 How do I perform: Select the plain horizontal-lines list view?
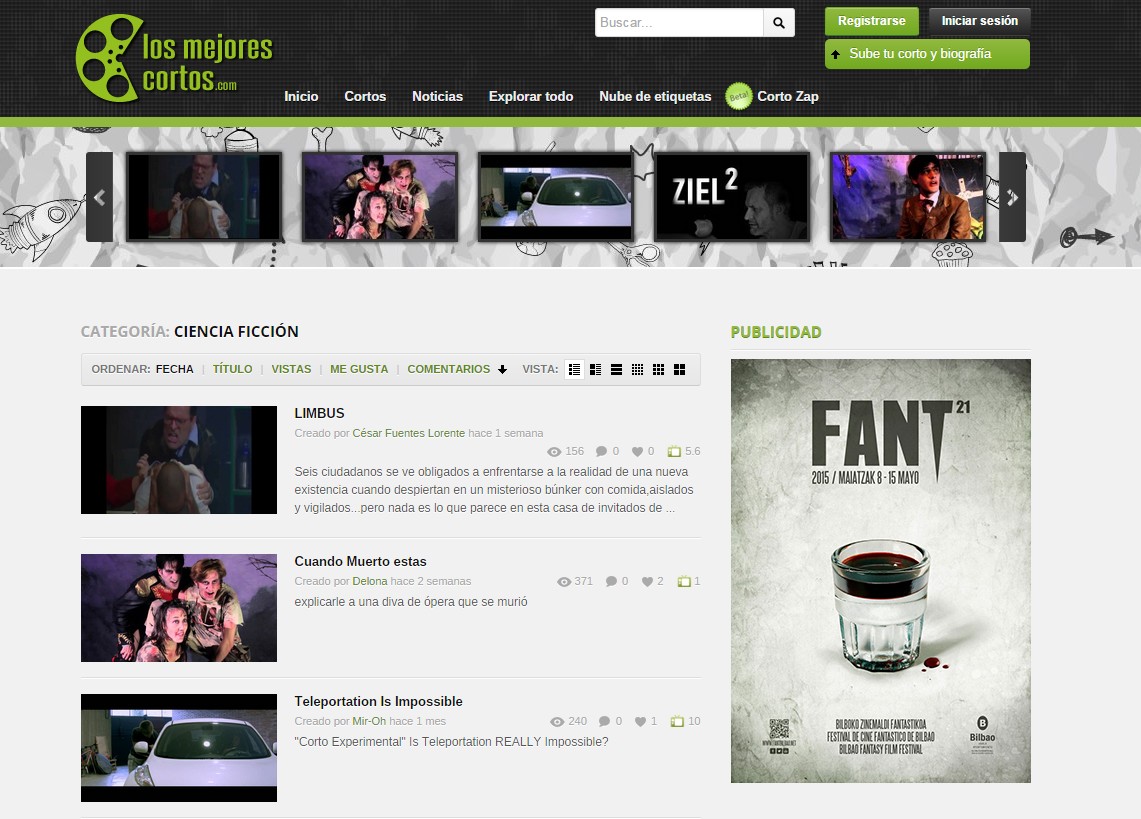(616, 369)
